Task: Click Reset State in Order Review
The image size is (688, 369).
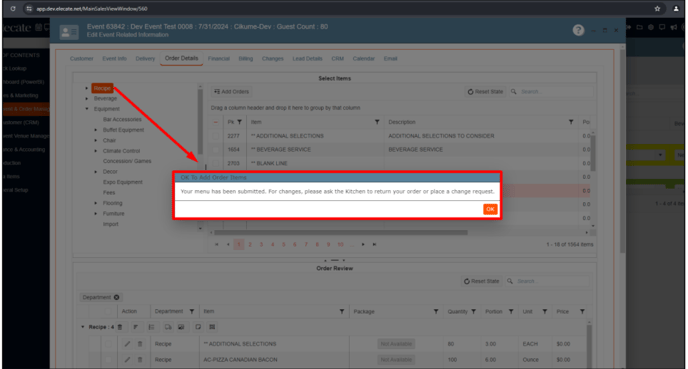Action: point(481,281)
